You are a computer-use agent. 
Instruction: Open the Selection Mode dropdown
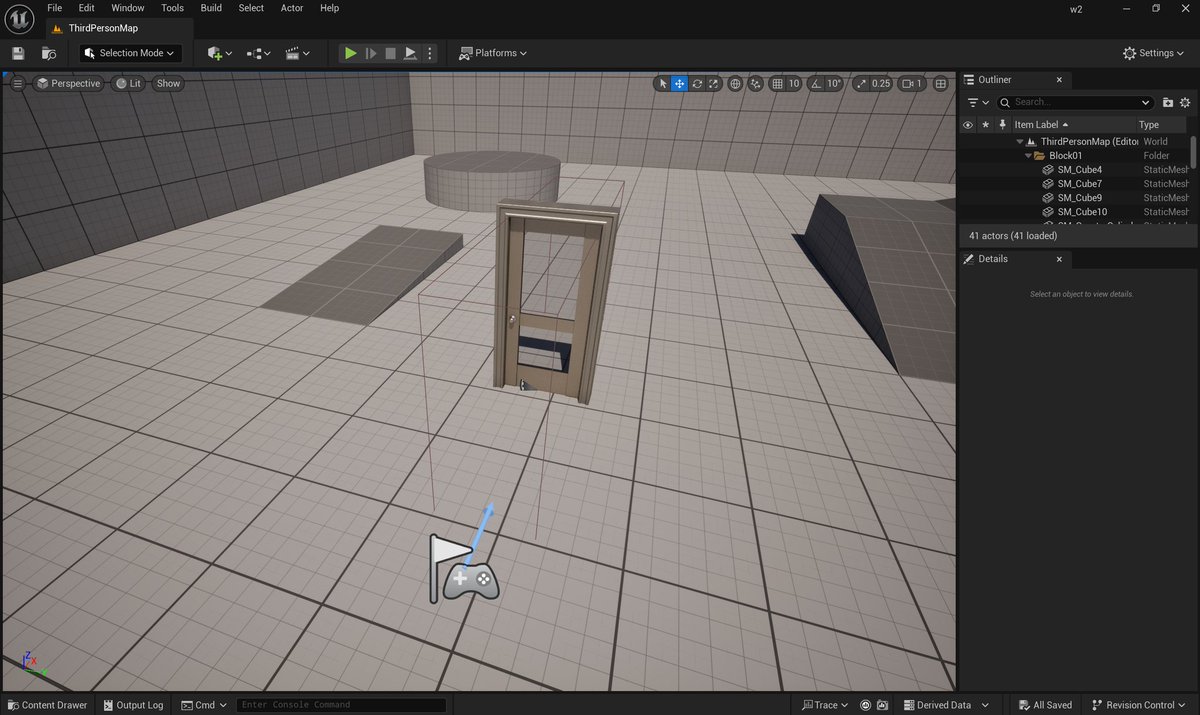[x=129, y=53]
